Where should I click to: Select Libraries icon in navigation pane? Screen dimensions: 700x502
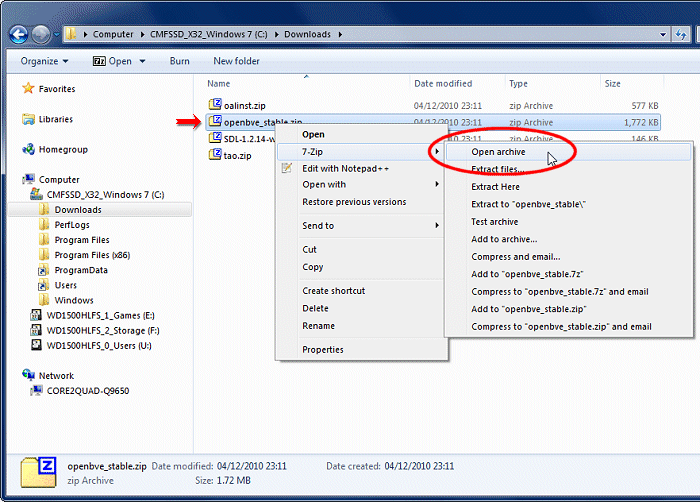pos(29,119)
